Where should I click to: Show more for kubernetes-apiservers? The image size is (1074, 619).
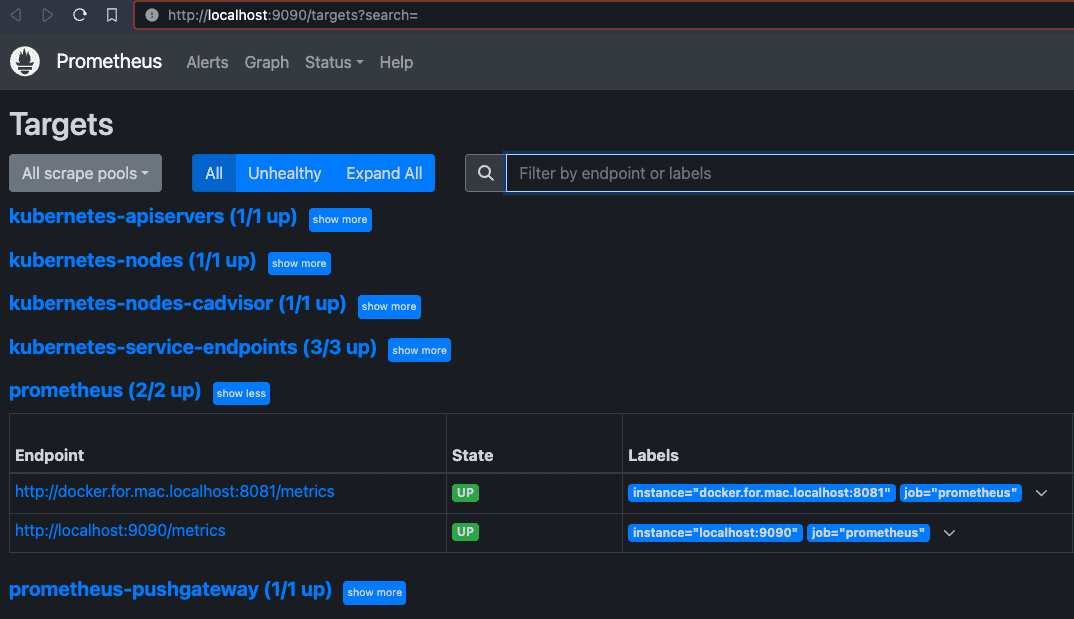coord(340,220)
